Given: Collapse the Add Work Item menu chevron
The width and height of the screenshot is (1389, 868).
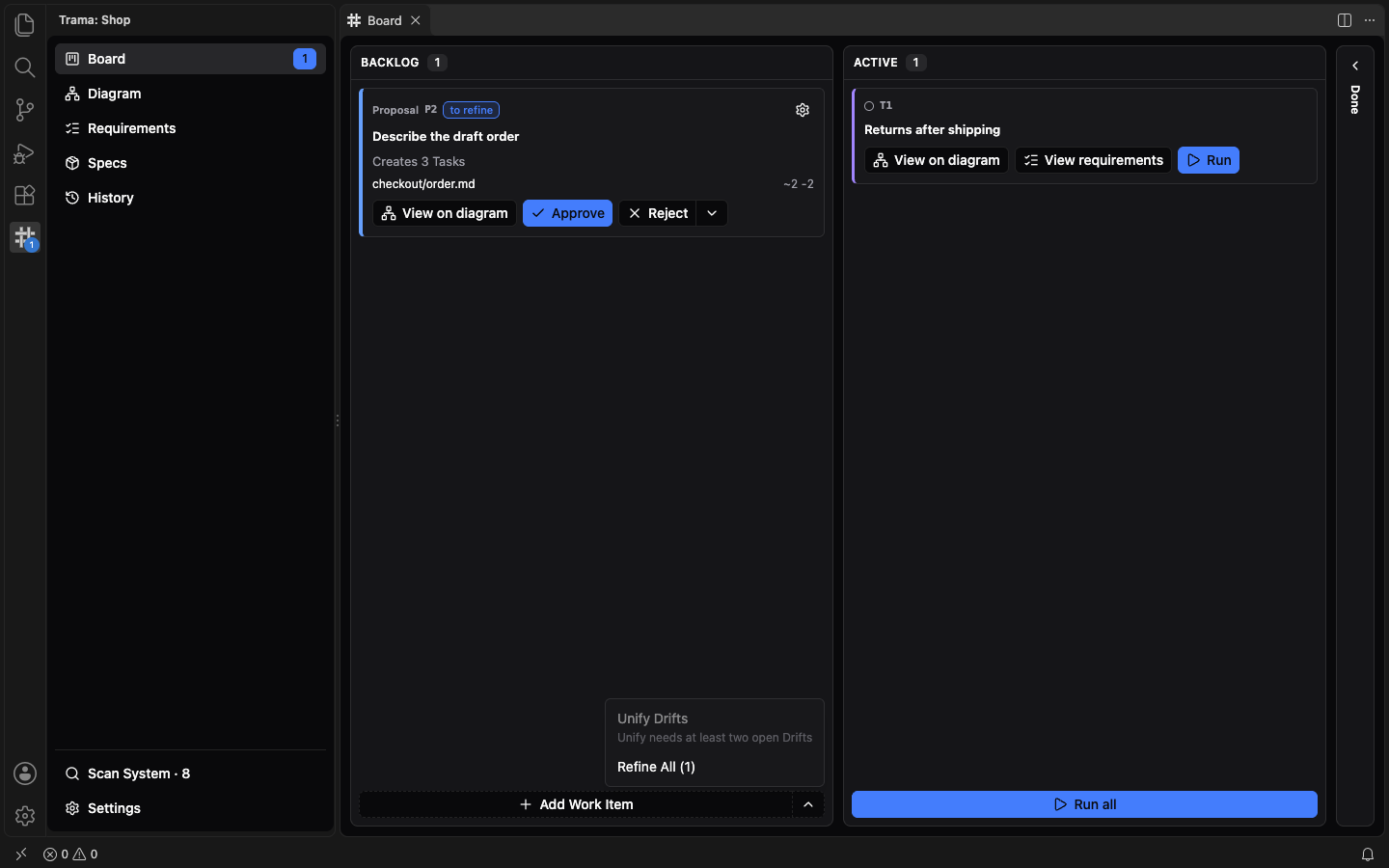Looking at the screenshot, I should (x=808, y=804).
